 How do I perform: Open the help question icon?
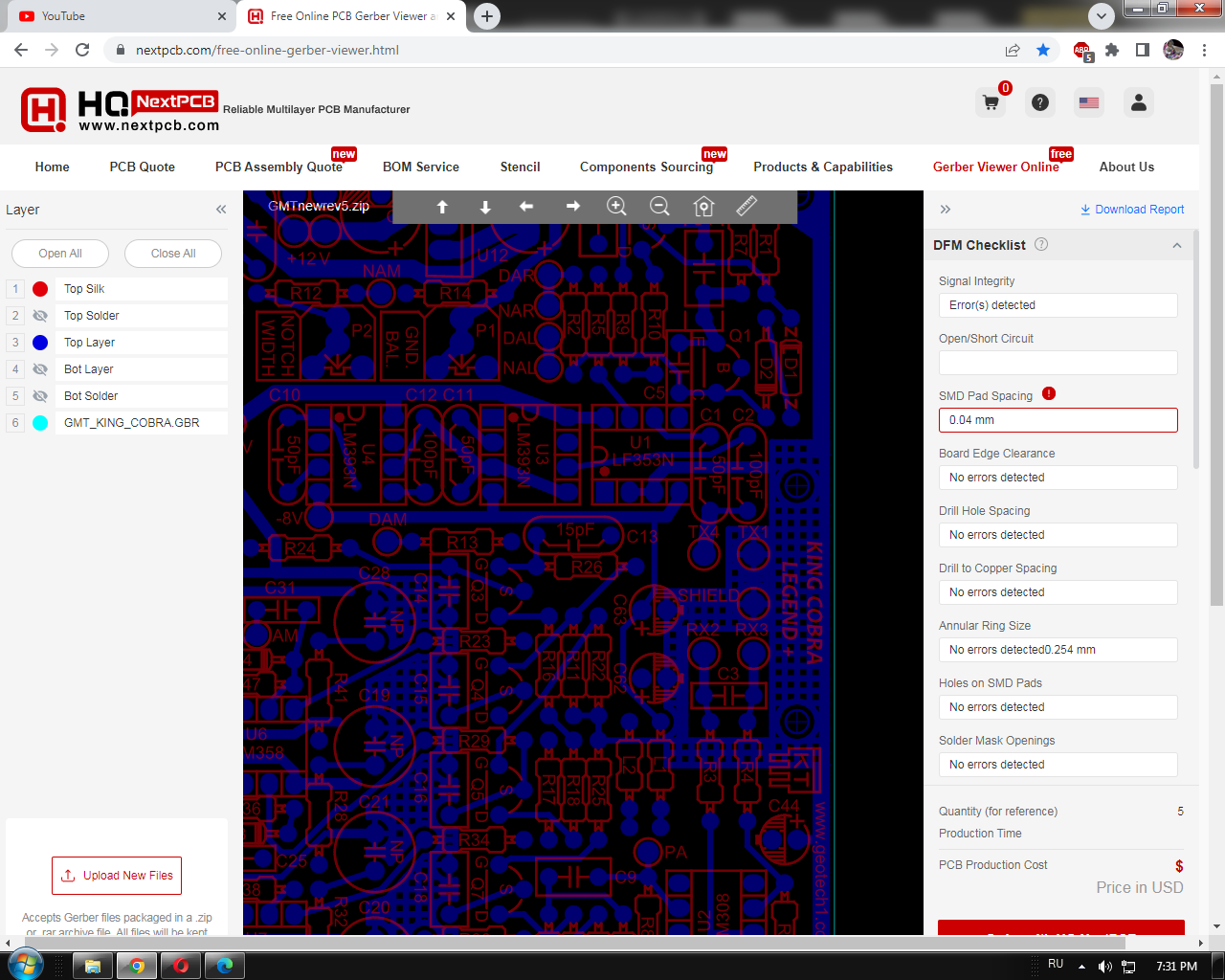(x=1040, y=102)
